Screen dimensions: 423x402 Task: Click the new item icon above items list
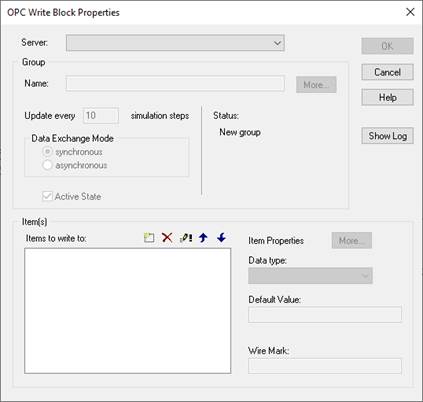149,238
